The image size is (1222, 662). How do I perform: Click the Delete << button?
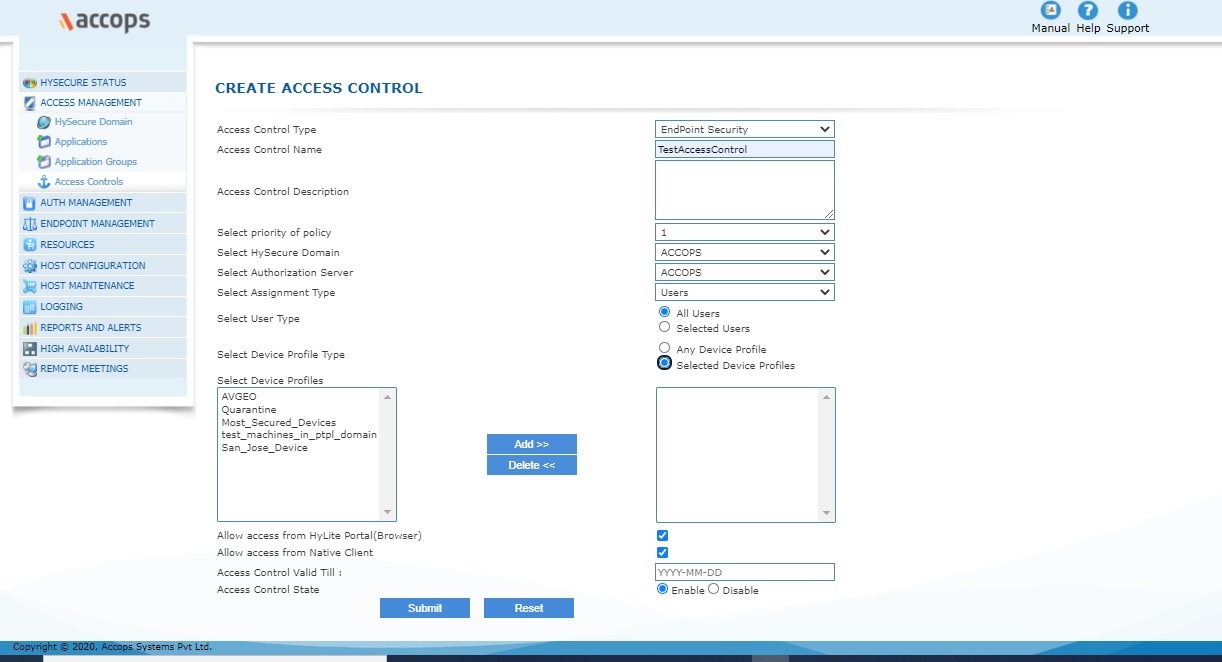pos(532,465)
